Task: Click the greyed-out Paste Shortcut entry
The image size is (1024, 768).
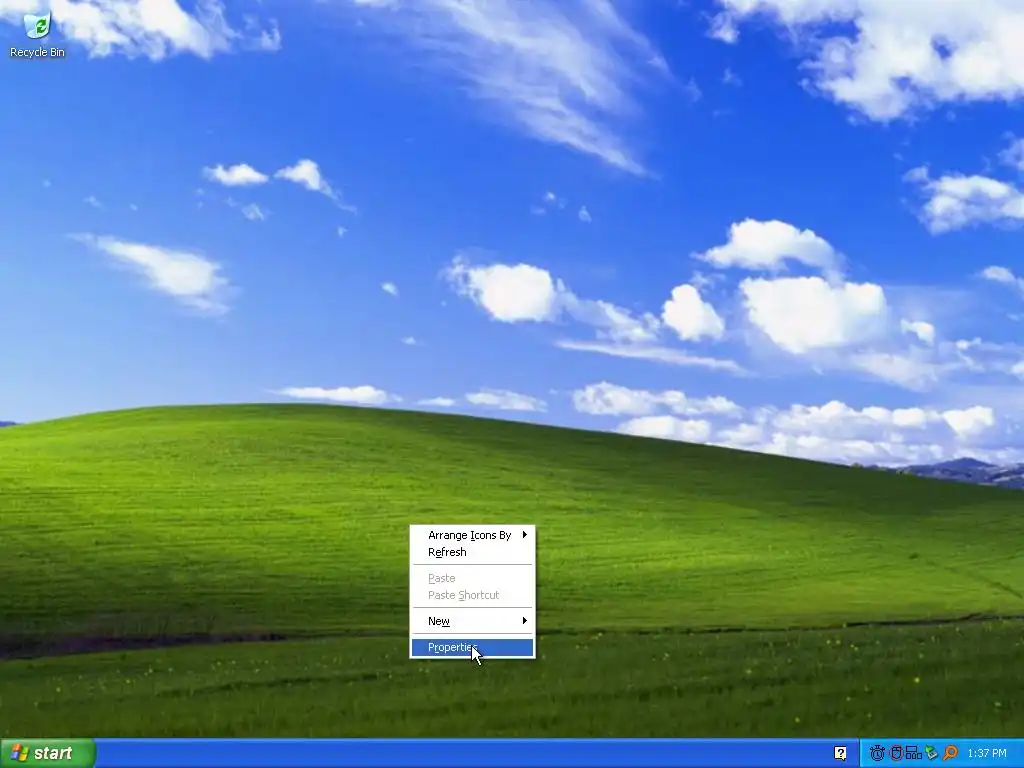Action: [x=472, y=595]
